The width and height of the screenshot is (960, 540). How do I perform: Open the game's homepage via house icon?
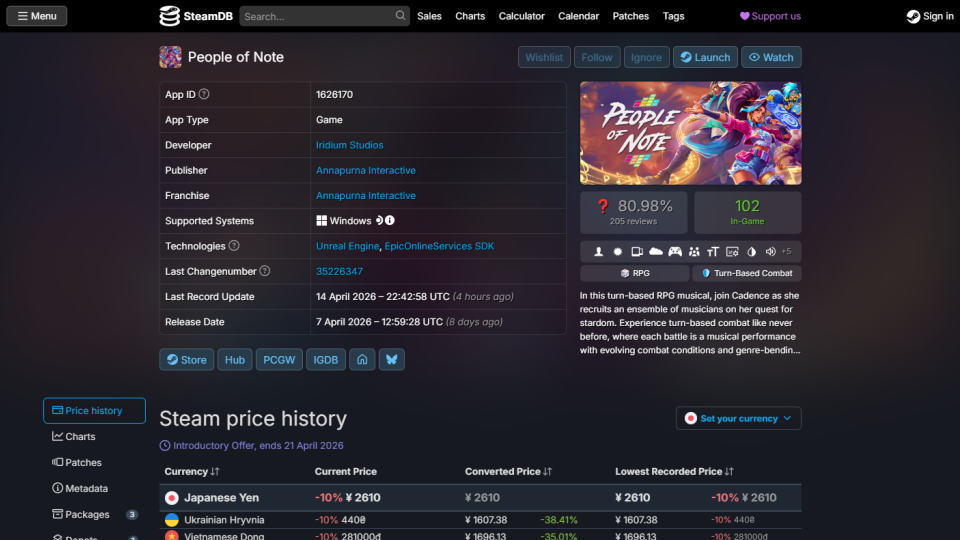coord(361,360)
